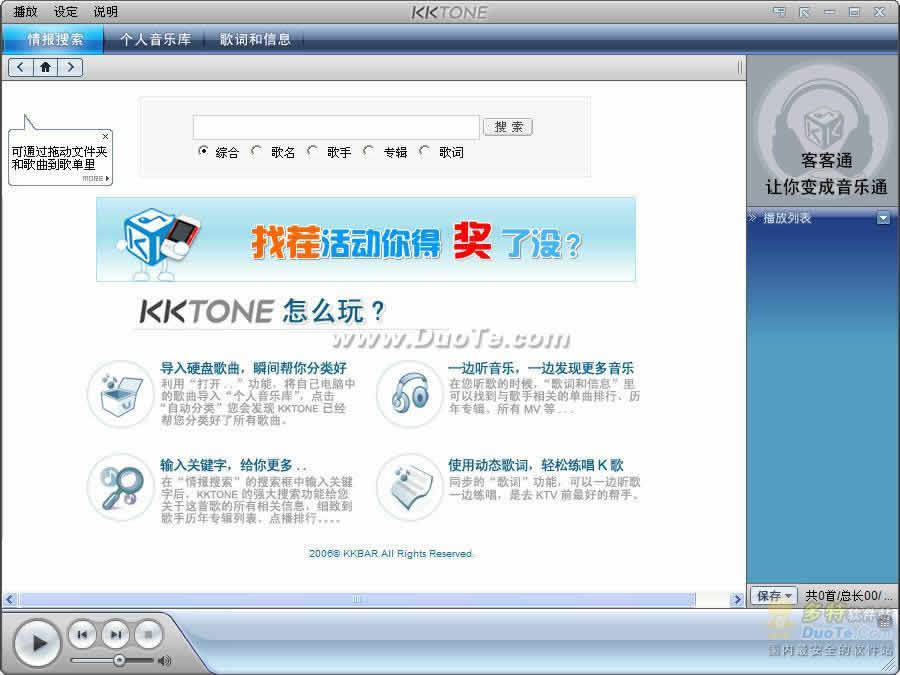Click the import songs box icon

pyautogui.click(x=121, y=394)
